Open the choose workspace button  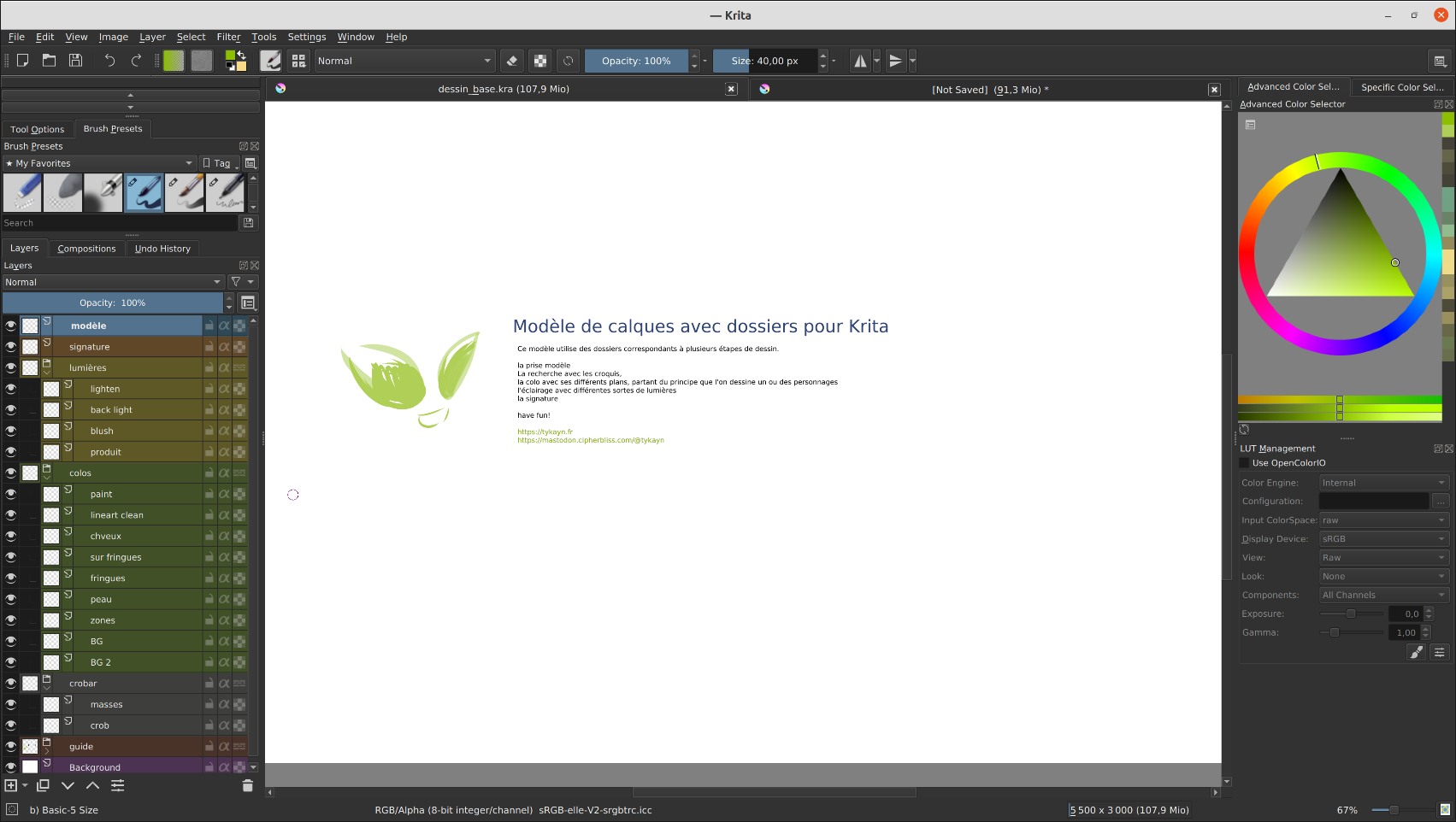pos(1440,61)
